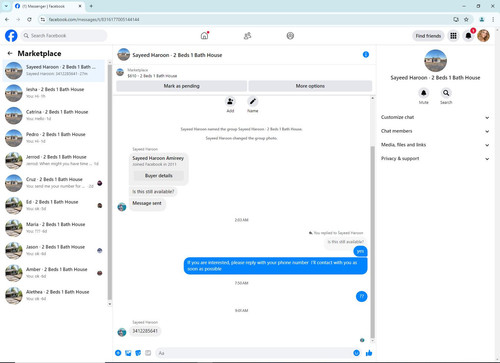Viewport: 500px width, 363px height.
Task: Click the Mark as pending button
Action: pyautogui.click(x=181, y=86)
